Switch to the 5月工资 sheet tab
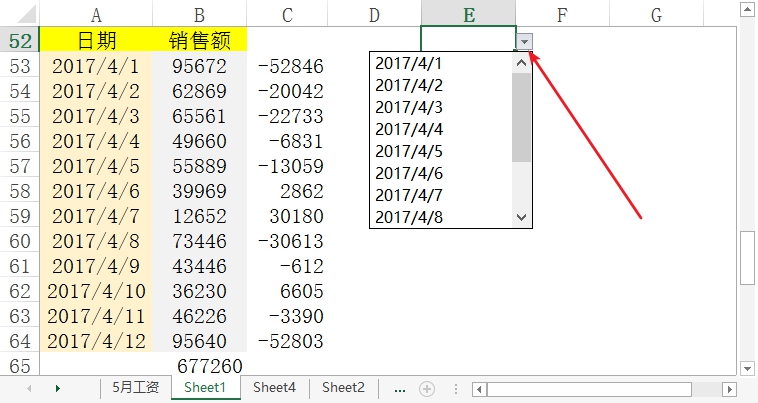 135,388
